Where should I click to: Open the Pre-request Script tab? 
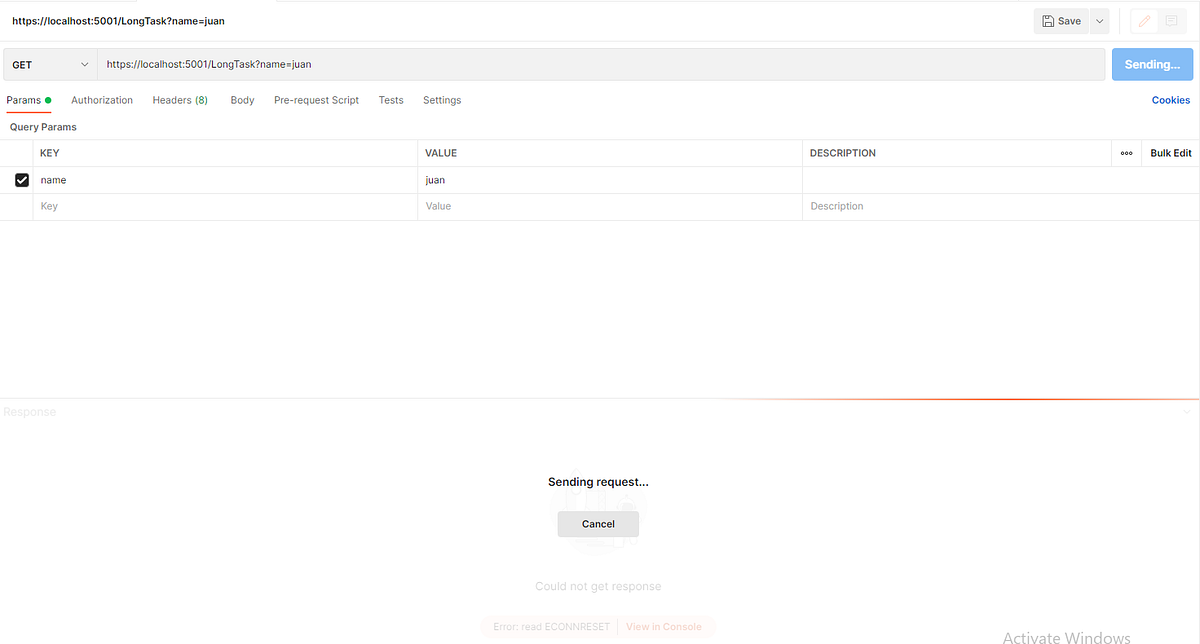(316, 99)
